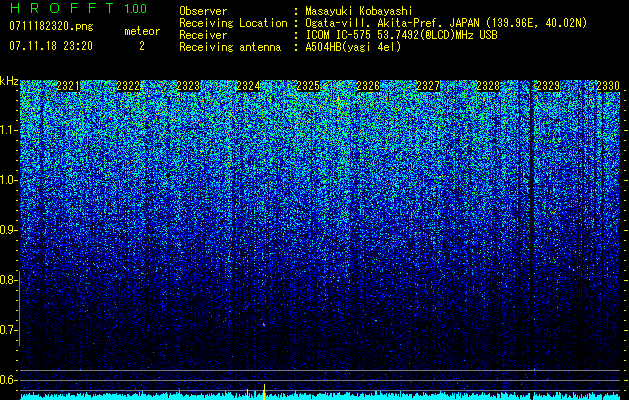Click the Receiving Location label
The height and width of the screenshot is (400, 629).
(x=233, y=23)
